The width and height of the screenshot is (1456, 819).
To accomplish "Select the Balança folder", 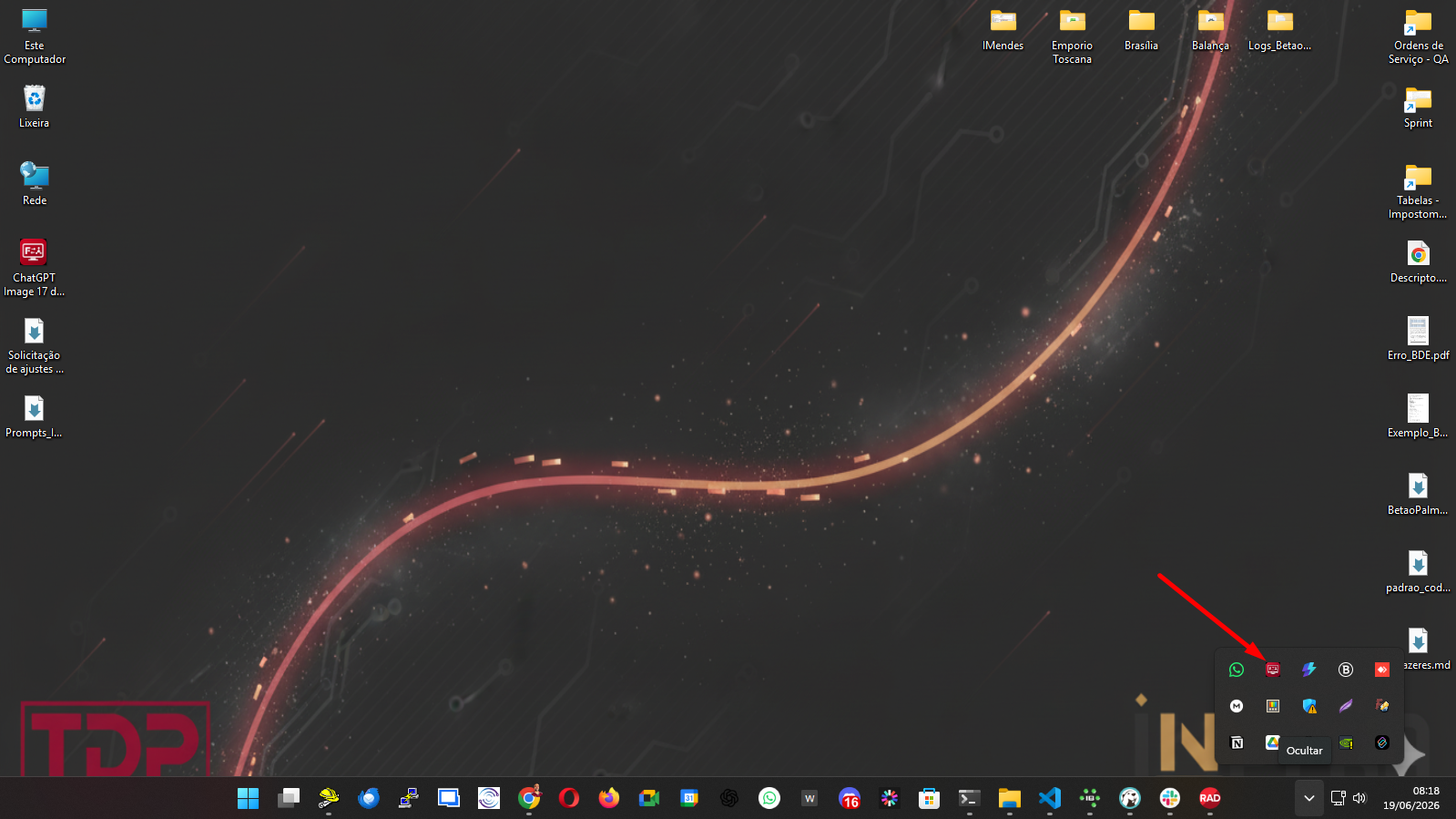I will [1210, 30].
